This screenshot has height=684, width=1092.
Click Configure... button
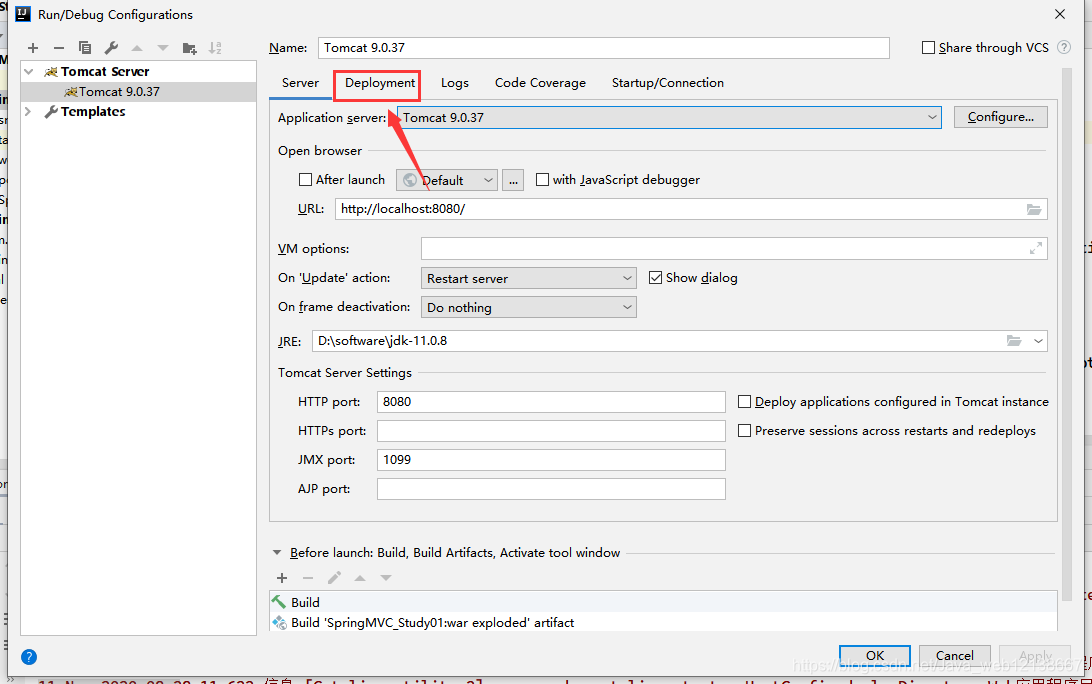click(x=1001, y=117)
